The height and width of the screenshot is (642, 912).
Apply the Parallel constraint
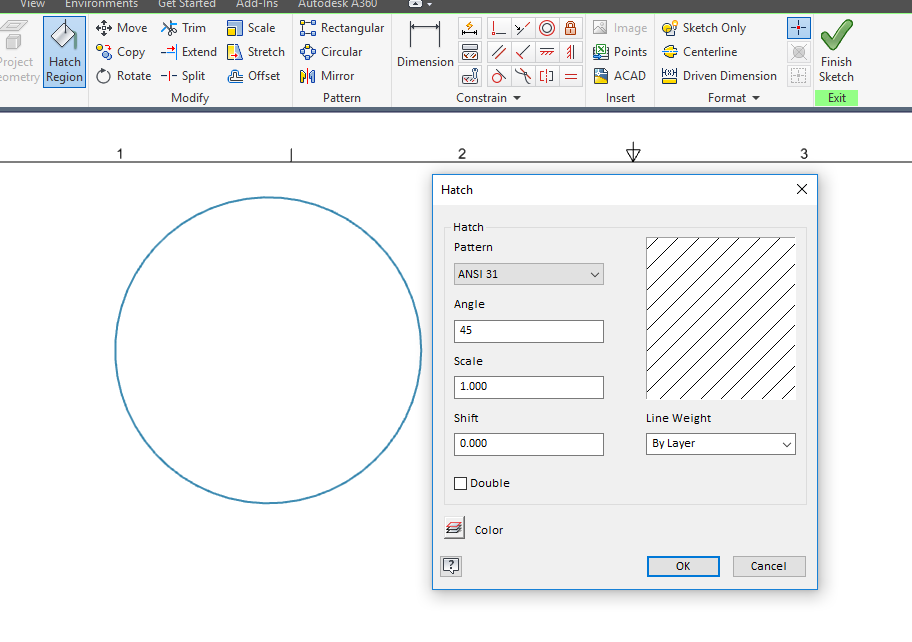tap(498, 52)
